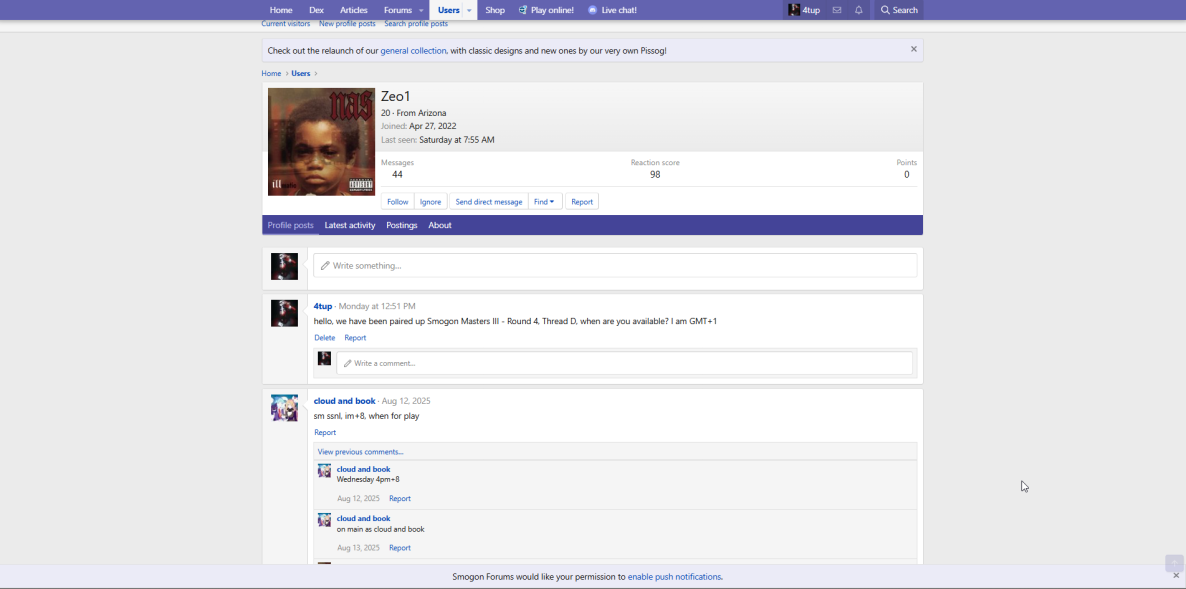Open the inbox envelope icon

tap(837, 10)
